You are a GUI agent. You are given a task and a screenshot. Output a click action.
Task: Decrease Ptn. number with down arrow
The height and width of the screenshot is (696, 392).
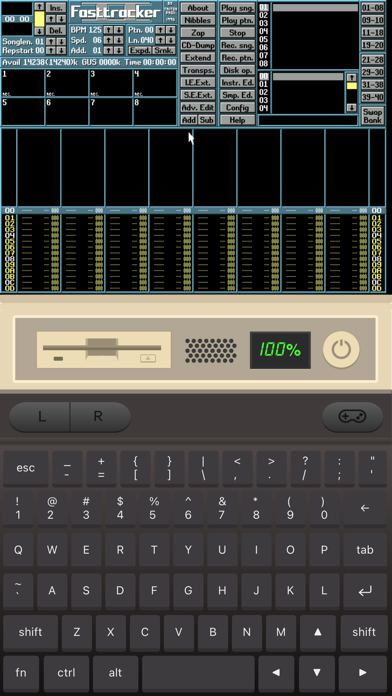click(170, 30)
